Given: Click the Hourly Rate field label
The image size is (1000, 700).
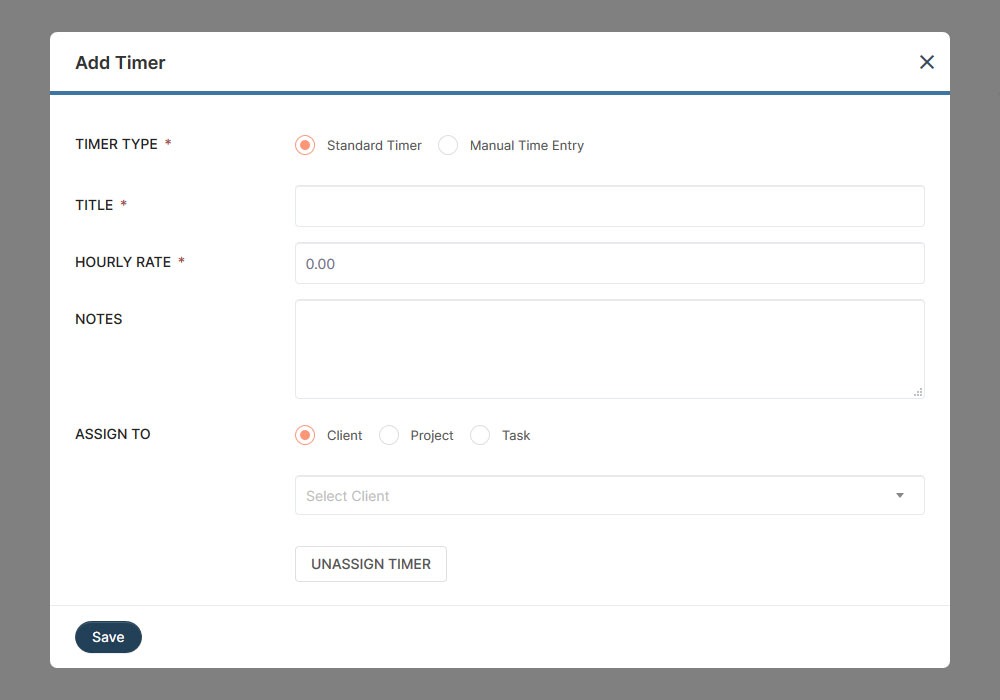Looking at the screenshot, I should tap(123, 262).
